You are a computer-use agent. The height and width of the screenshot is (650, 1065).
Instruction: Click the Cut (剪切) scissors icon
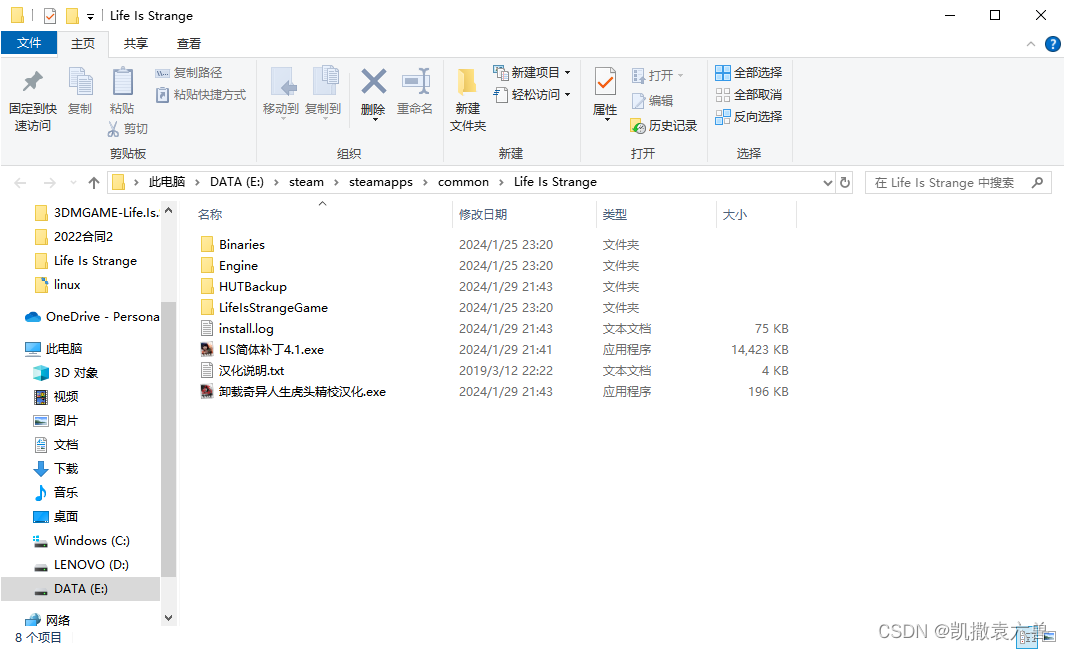[113, 128]
